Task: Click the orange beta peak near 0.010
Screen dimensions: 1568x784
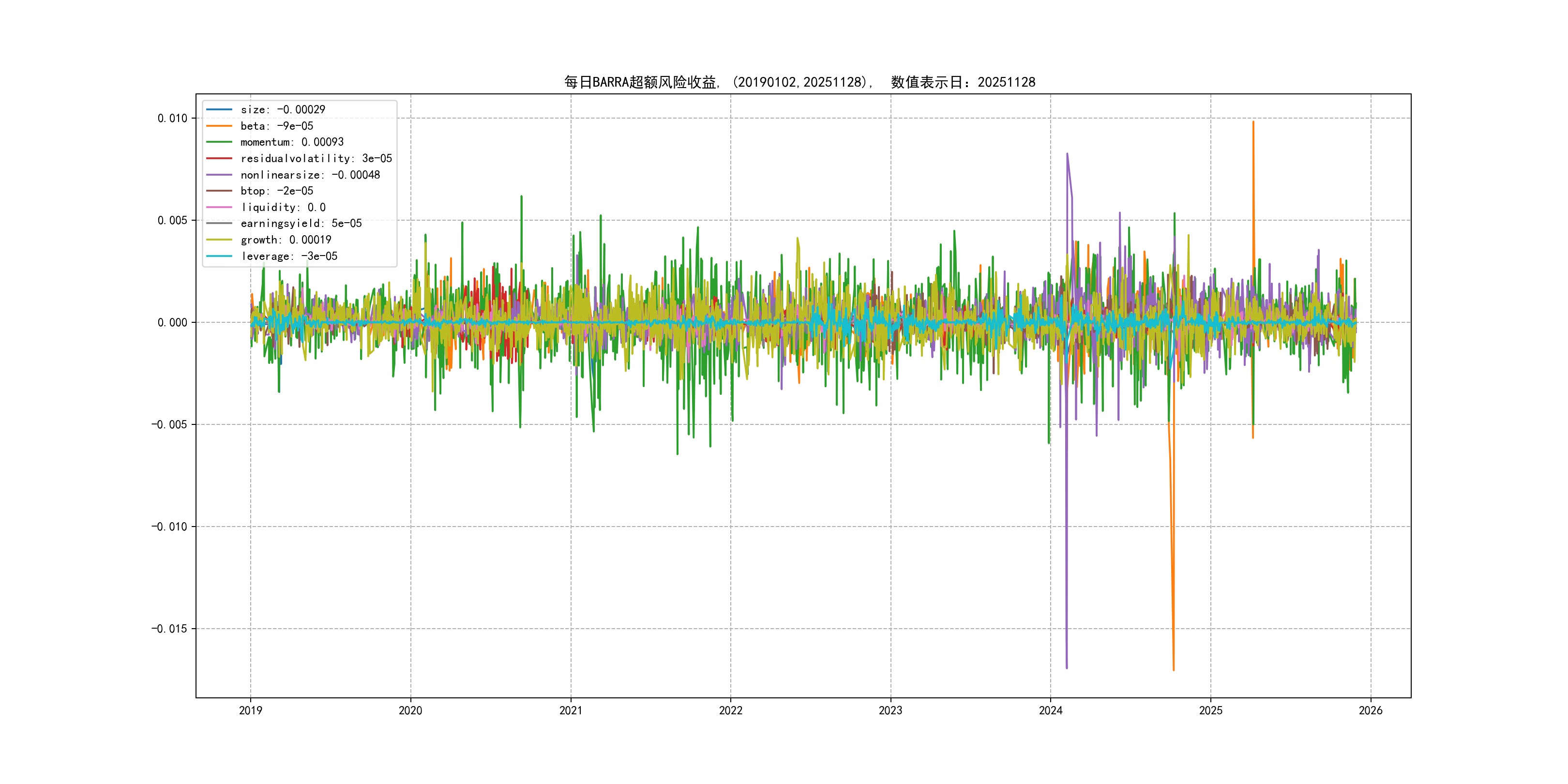Action: pyautogui.click(x=1252, y=122)
